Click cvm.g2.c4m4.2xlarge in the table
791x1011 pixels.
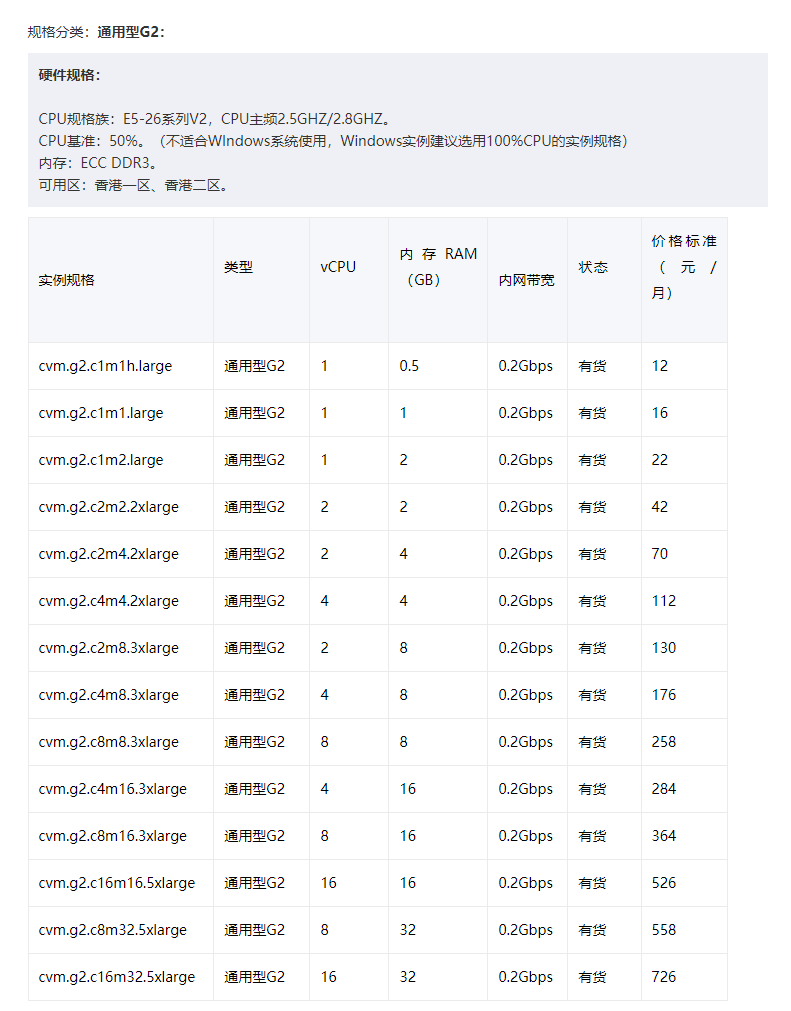pos(108,602)
